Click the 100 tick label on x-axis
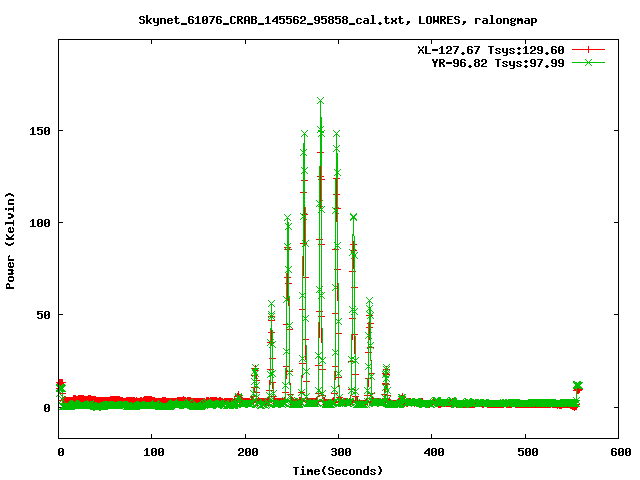Viewport: 640px width, 480px height. click(x=153, y=452)
